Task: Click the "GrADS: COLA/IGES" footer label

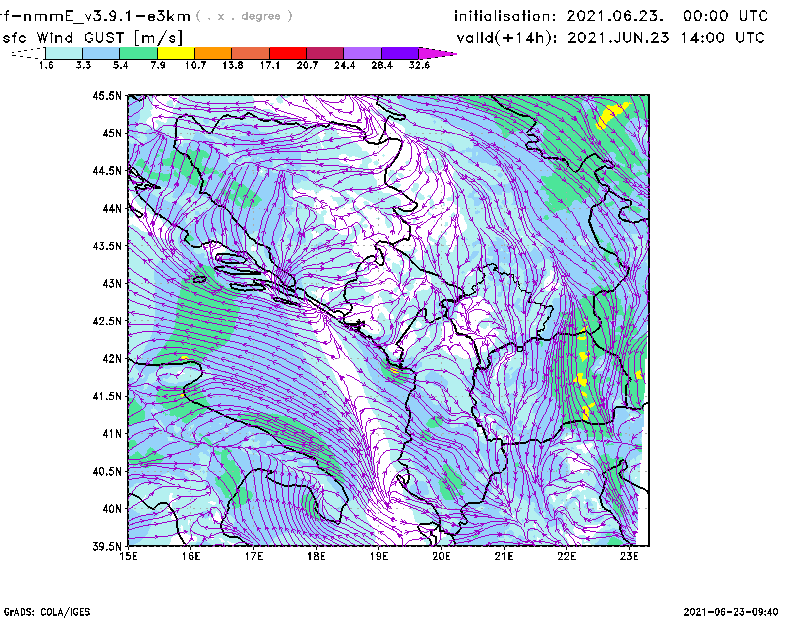Action: 47,612
